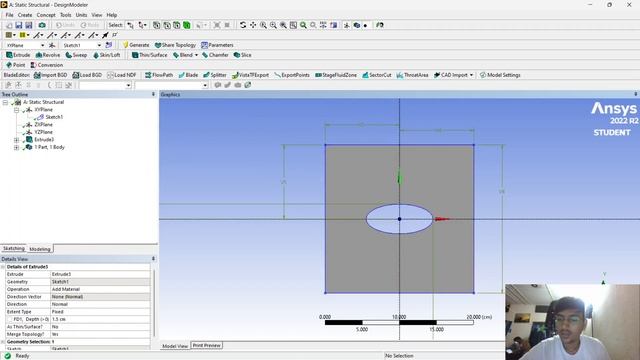Image resolution: width=640 pixels, height=360 pixels.
Task: Collapse the XYPlane tree node
Action: coord(16,110)
